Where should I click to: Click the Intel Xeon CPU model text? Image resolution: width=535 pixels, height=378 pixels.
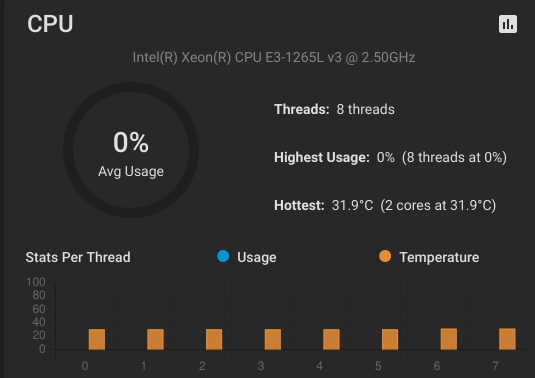pyautogui.click(x=274, y=57)
